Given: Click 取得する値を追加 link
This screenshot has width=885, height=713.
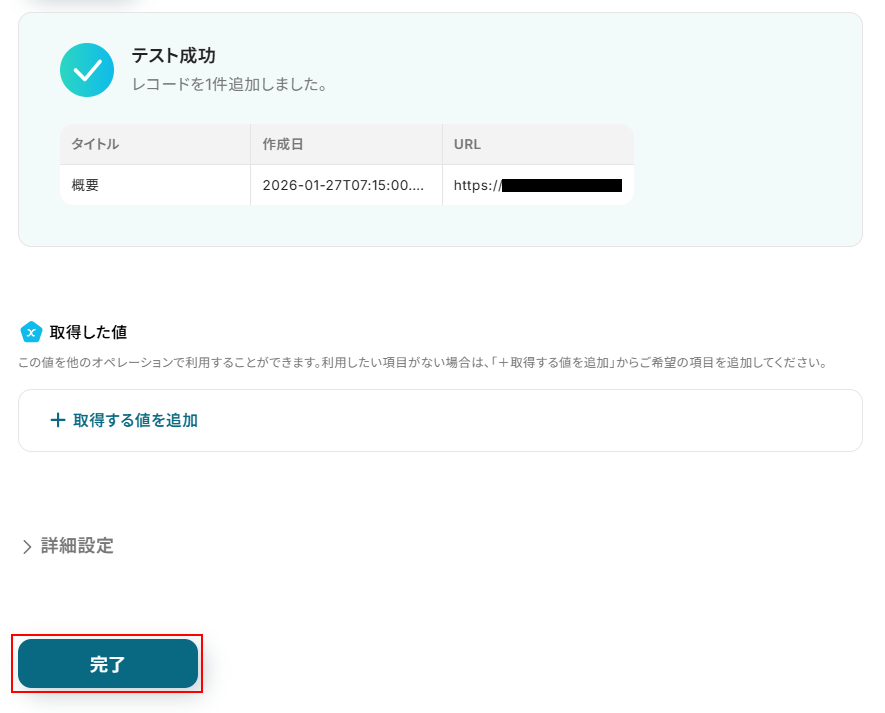Looking at the screenshot, I should pos(135,420).
